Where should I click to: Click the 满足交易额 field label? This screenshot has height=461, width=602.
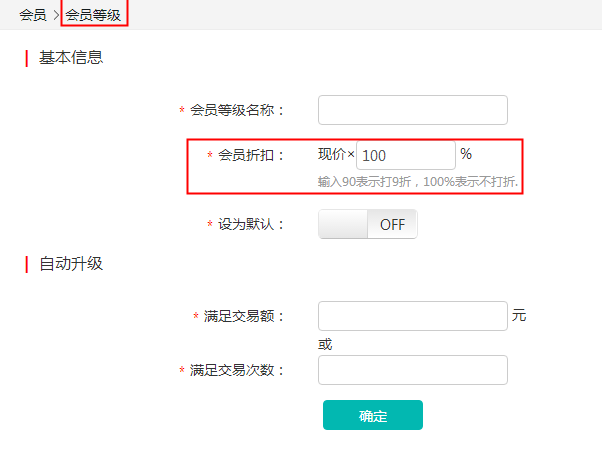point(244,316)
